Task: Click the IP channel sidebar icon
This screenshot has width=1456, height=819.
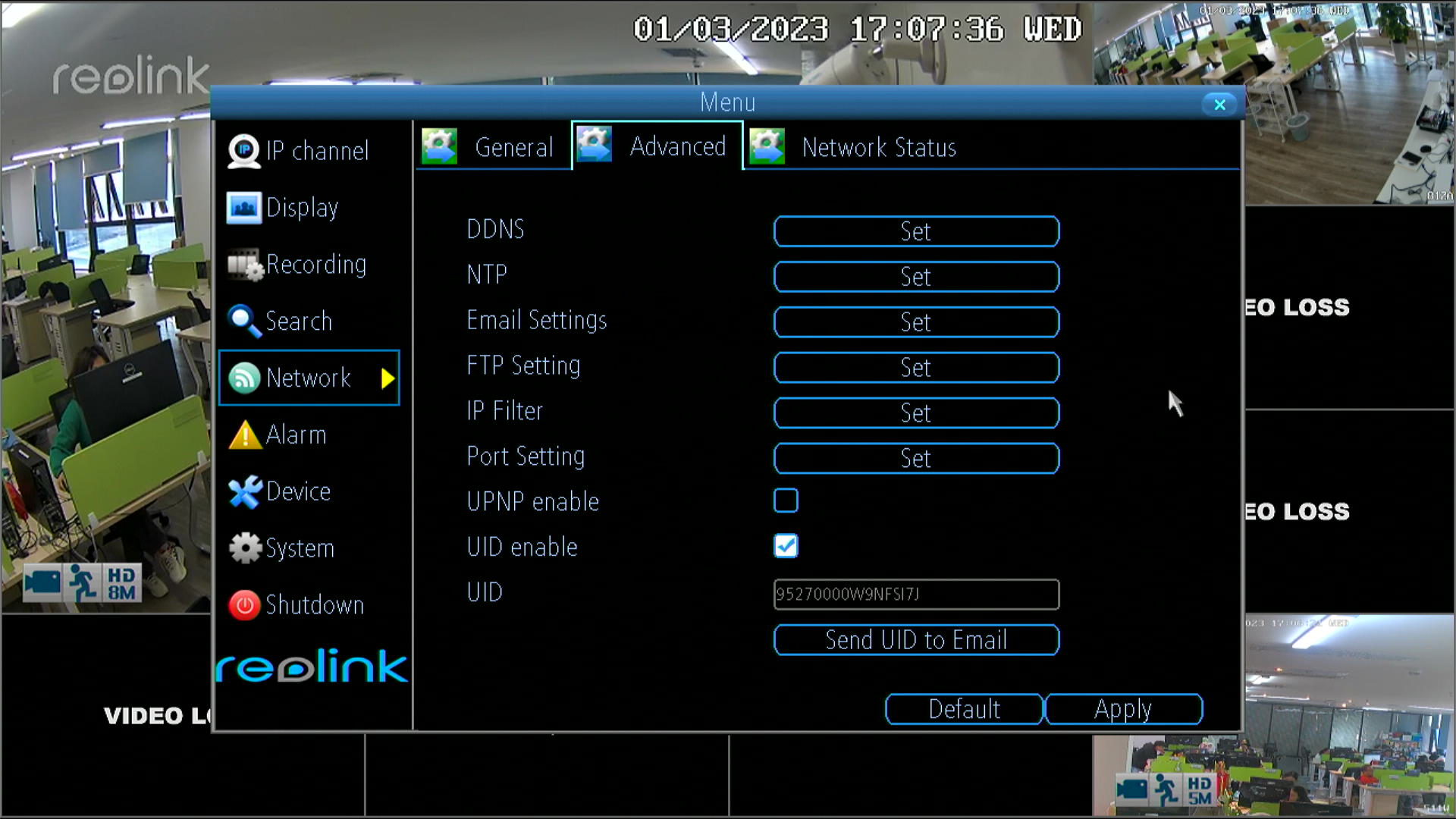Action: pyautogui.click(x=245, y=150)
